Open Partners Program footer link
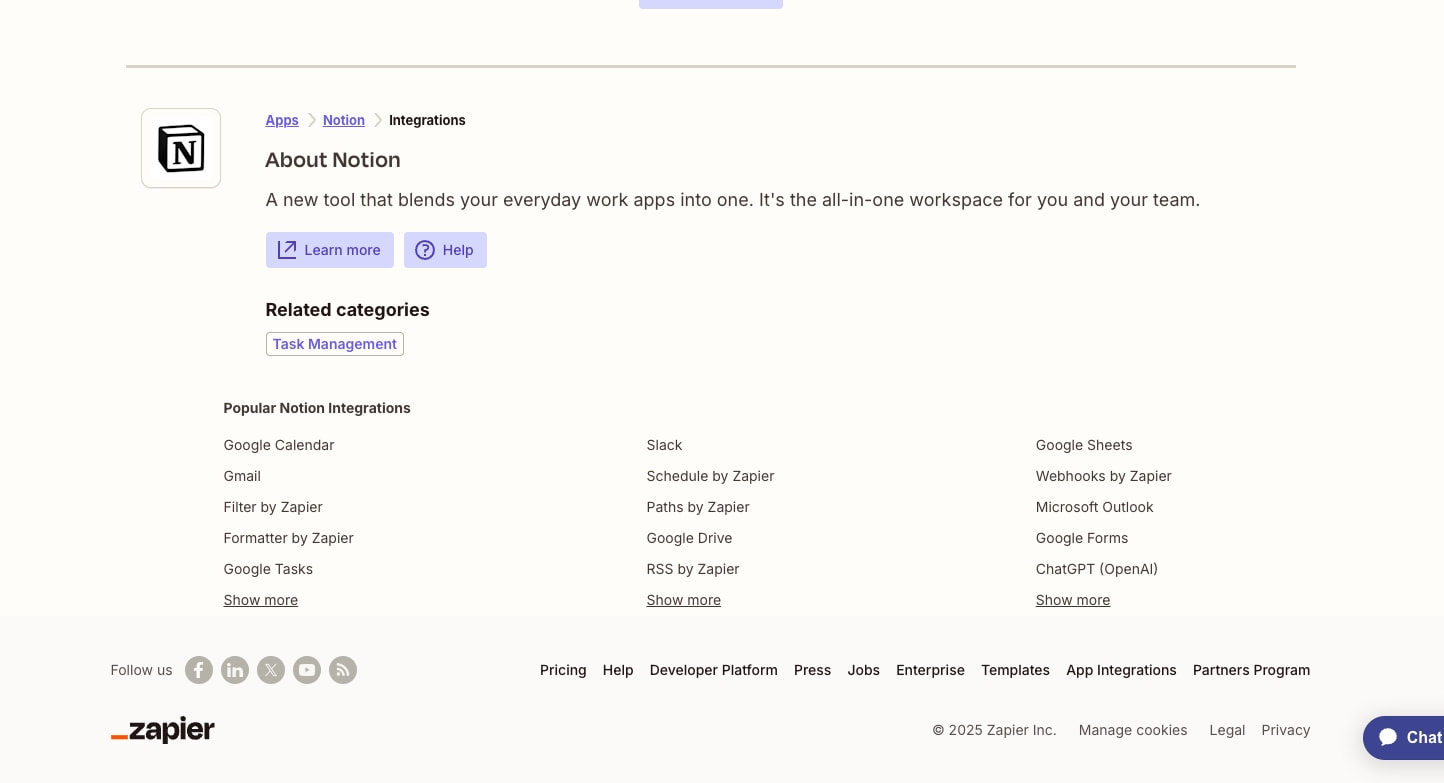The height and width of the screenshot is (783, 1444). [1252, 670]
